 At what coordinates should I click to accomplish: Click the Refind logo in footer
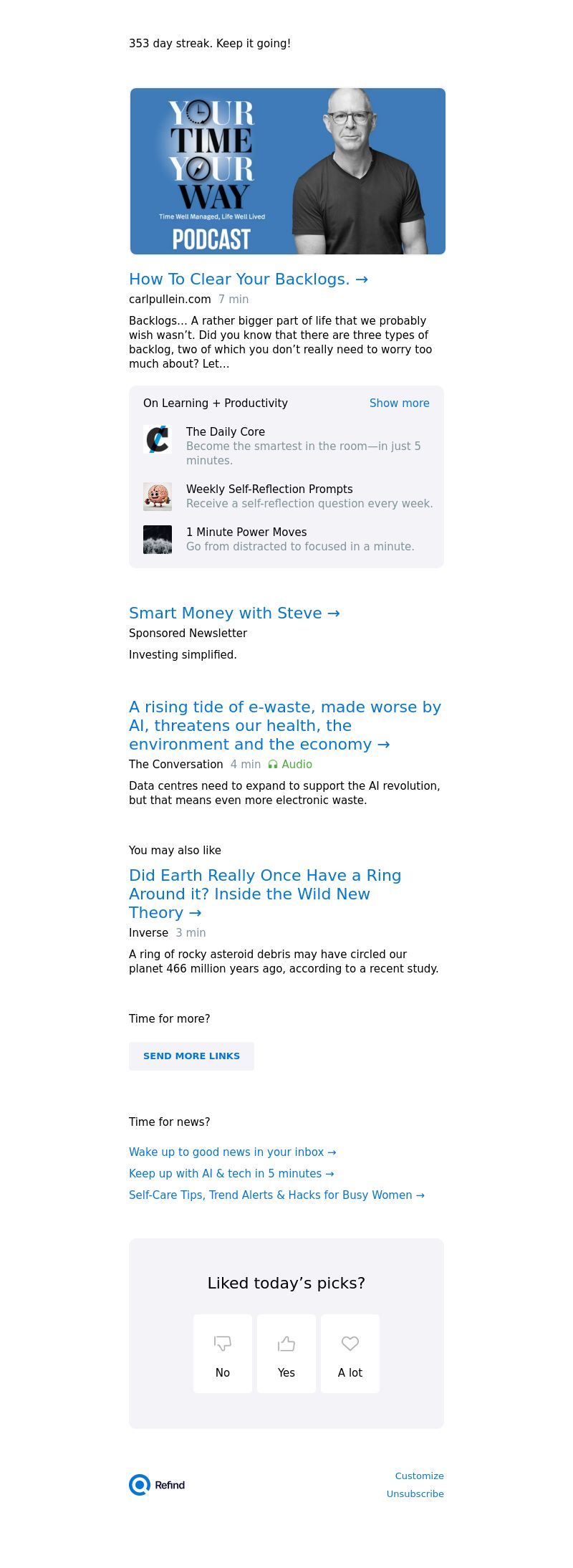[157, 1485]
